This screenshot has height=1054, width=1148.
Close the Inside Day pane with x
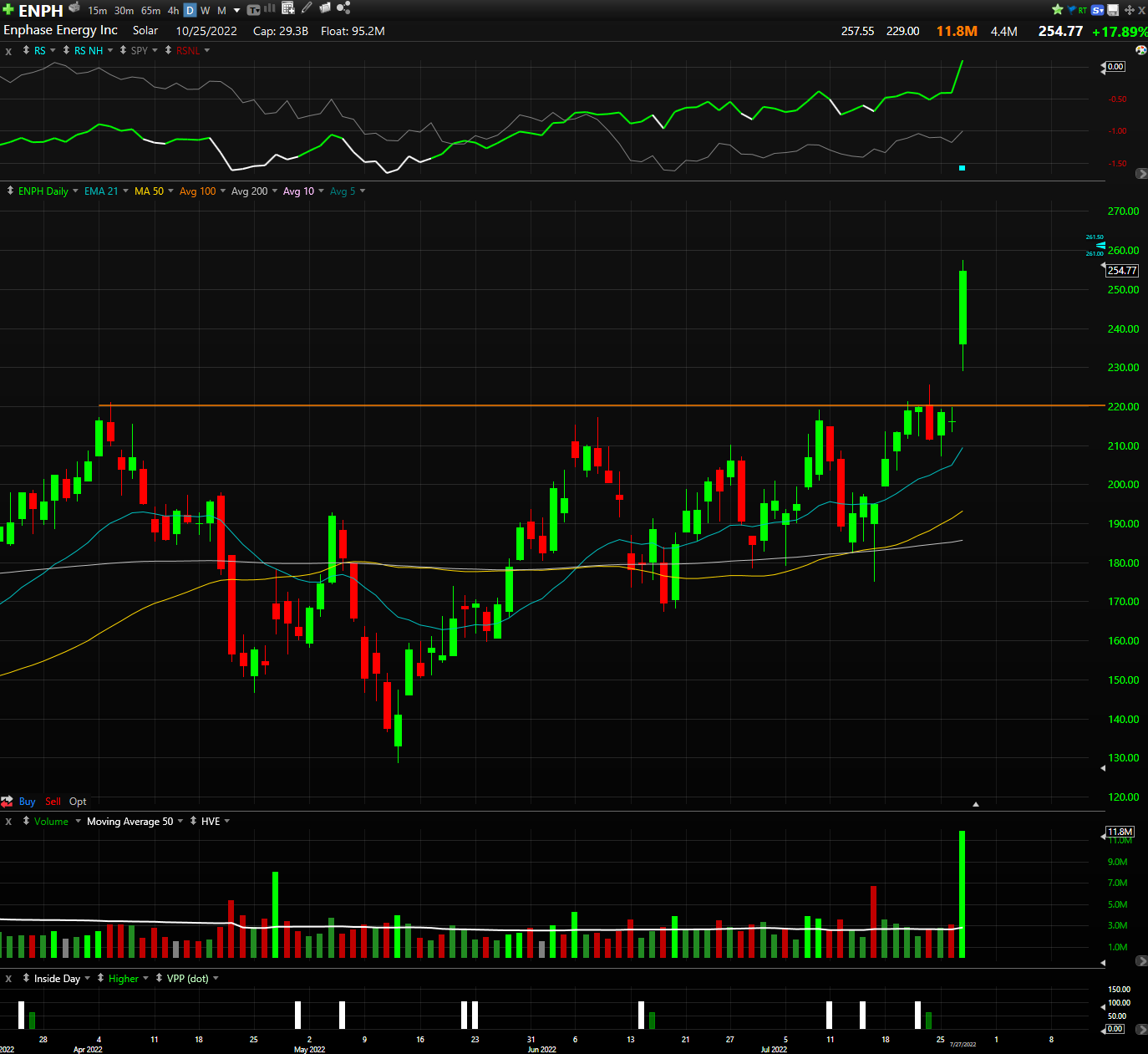8,980
